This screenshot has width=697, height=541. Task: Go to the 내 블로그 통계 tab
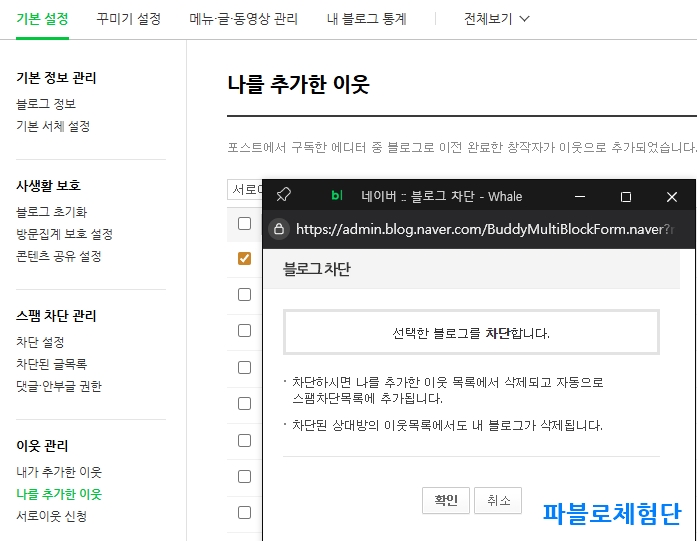click(x=367, y=19)
